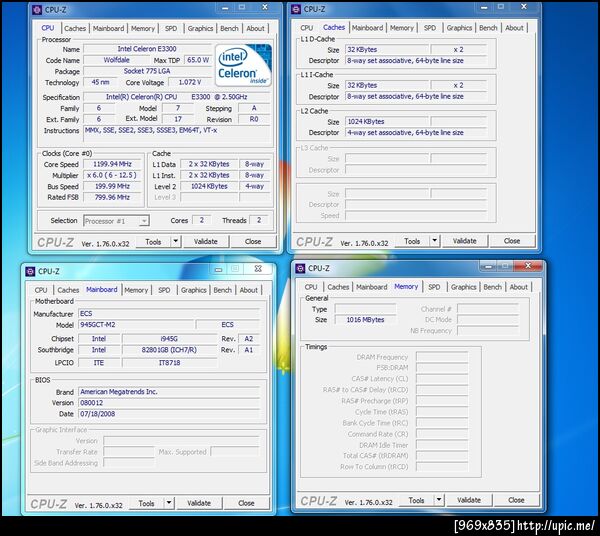Viewport: 600px width, 536px height.
Task: Click the Threads value field showing 2
Action: point(259,220)
